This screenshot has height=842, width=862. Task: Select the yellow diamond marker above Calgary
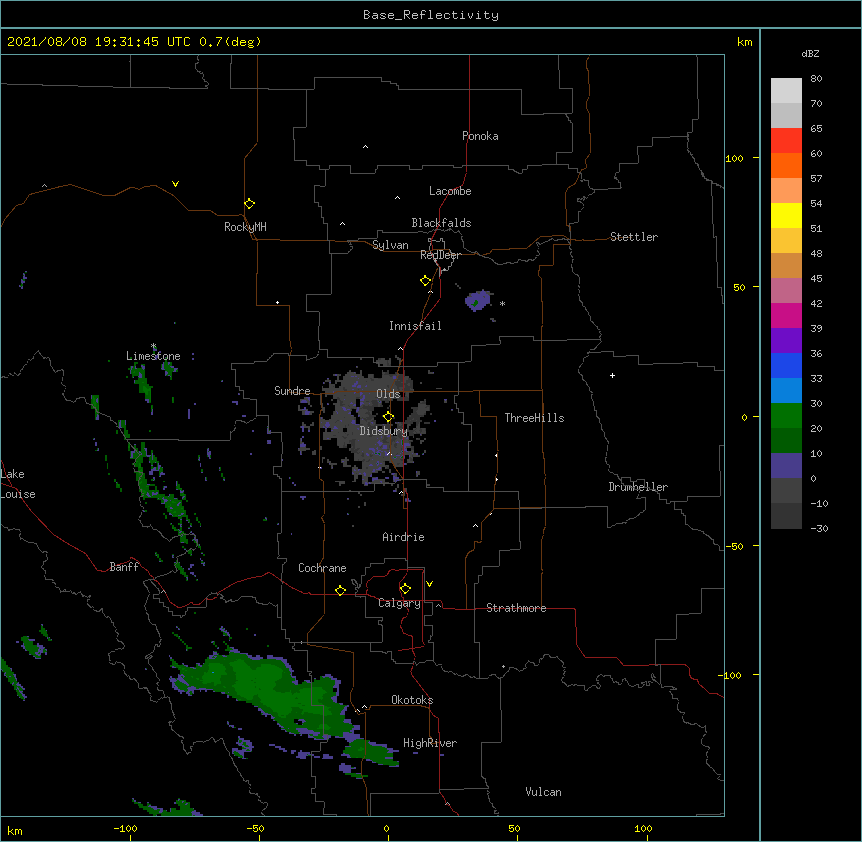[405, 589]
